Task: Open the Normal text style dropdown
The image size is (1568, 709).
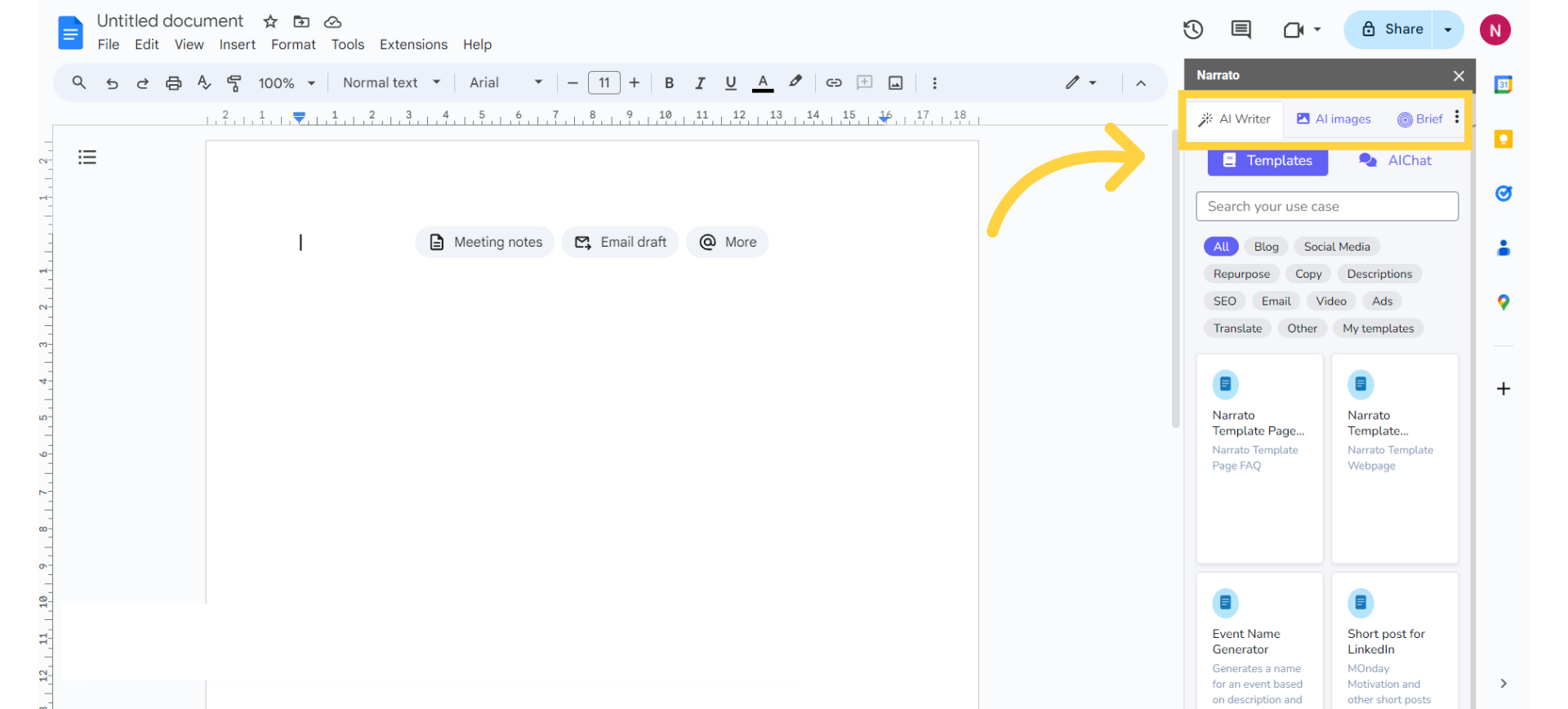Action: tap(392, 82)
